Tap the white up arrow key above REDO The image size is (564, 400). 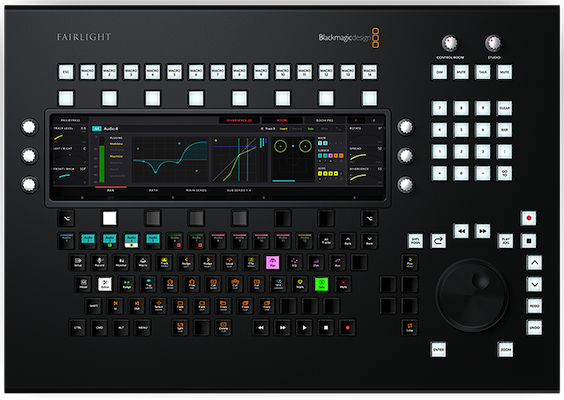point(535,263)
